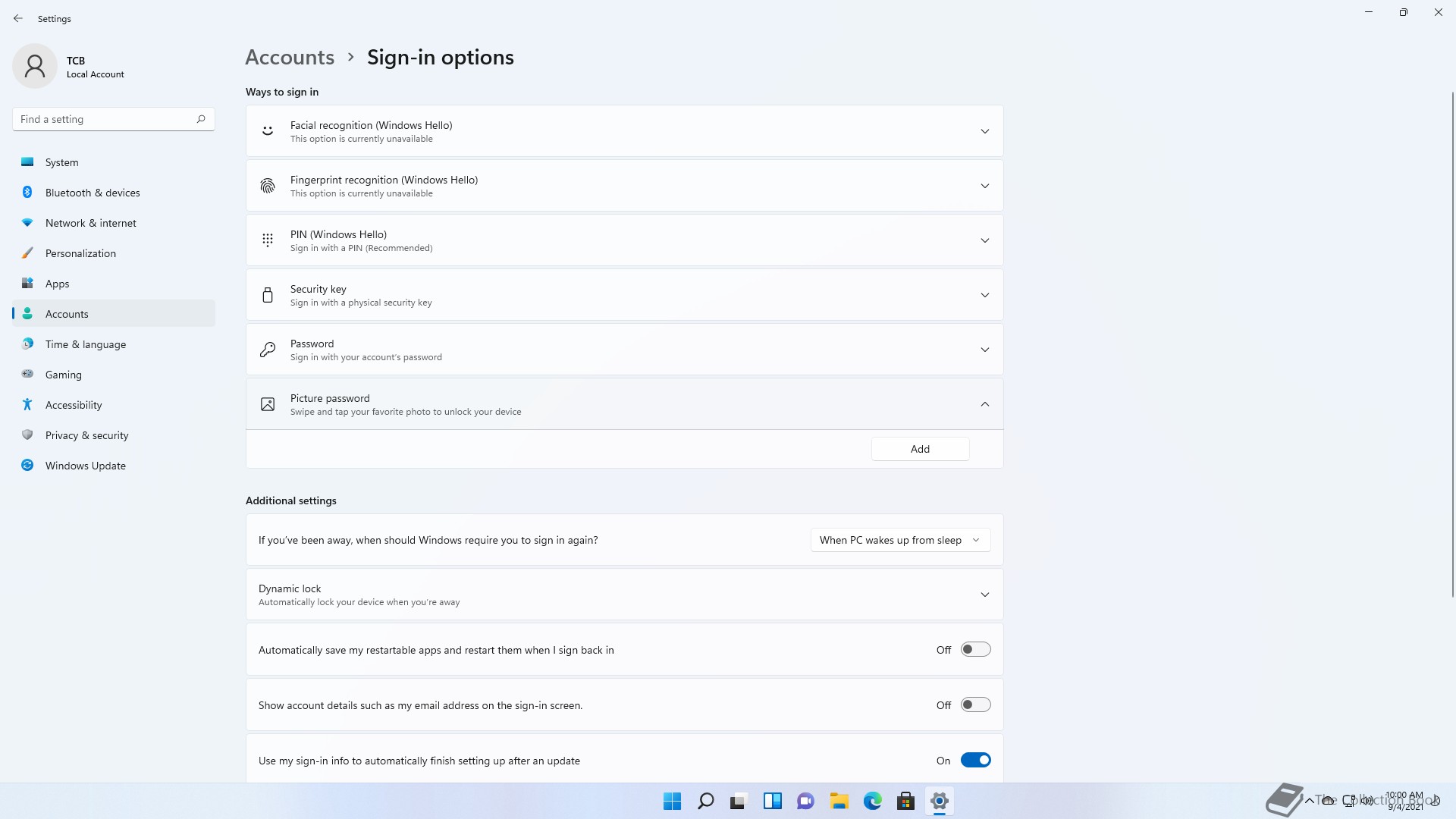This screenshot has height=819, width=1456.
Task: Click 'Sign in with a physical security key' text
Action: point(361,303)
